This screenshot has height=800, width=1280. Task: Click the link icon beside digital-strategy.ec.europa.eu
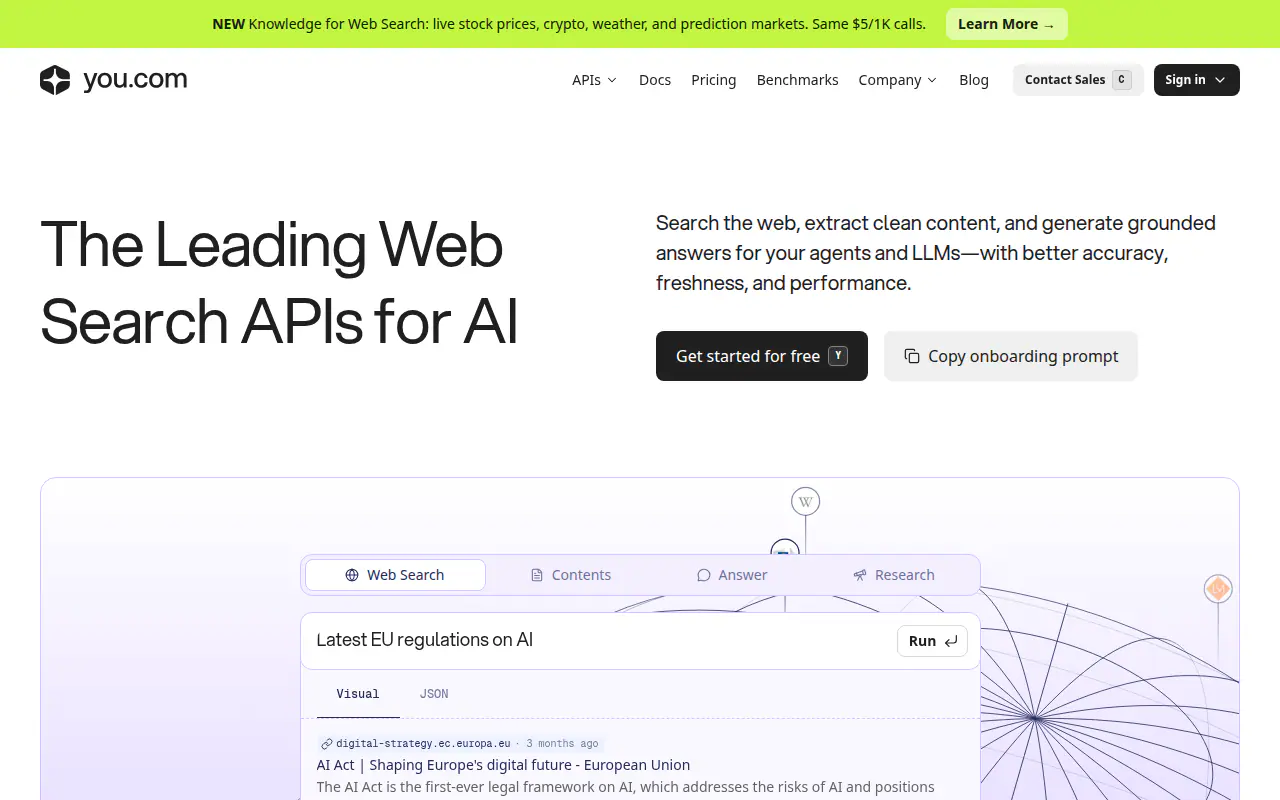[326, 744]
